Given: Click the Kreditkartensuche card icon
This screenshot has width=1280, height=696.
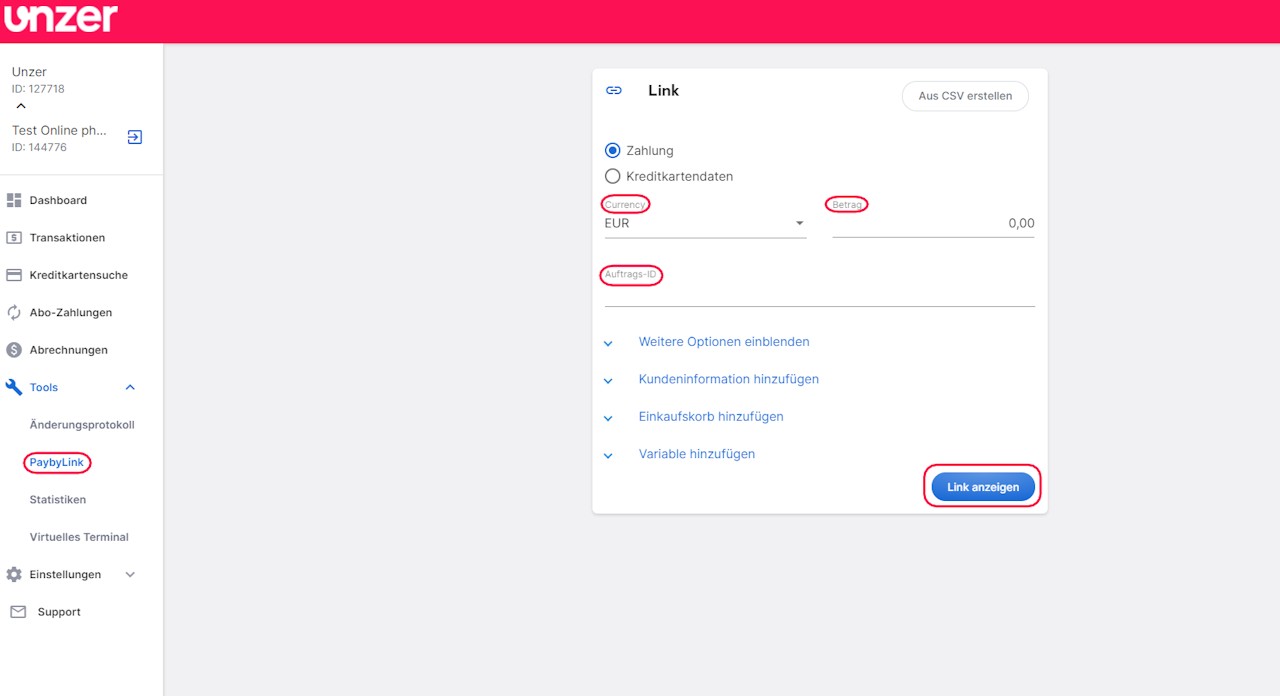Looking at the screenshot, I should coord(14,275).
